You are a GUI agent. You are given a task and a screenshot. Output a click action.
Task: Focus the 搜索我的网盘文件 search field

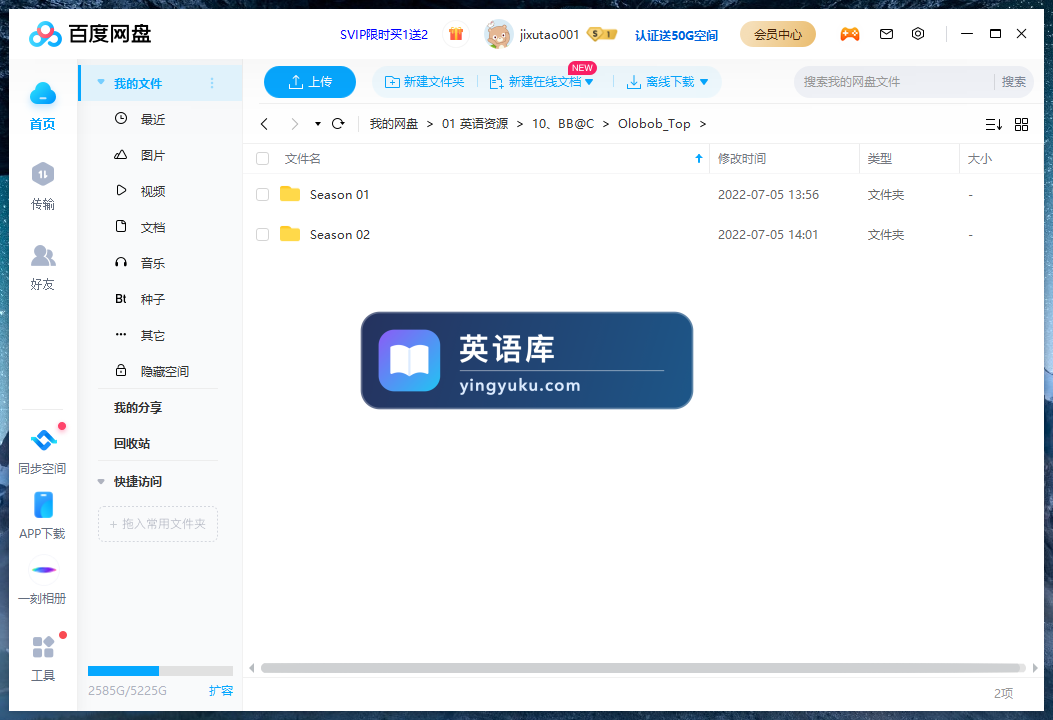coord(893,82)
